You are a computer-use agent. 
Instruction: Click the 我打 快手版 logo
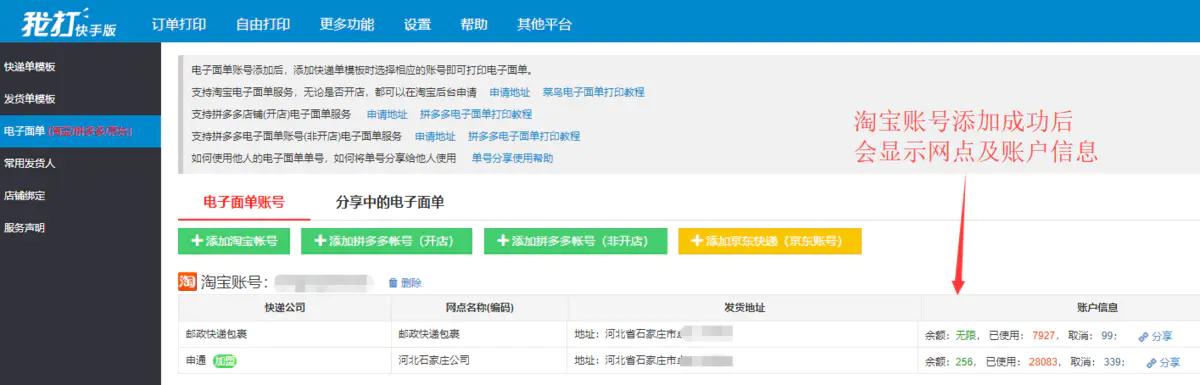click(x=70, y=22)
